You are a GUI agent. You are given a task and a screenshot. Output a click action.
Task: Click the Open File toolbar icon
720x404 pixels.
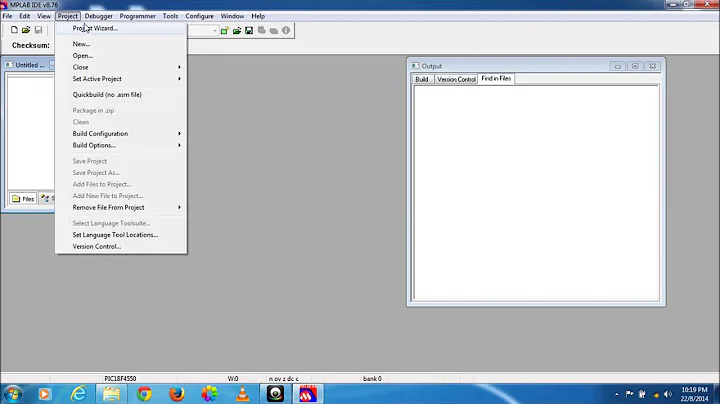(x=25, y=31)
